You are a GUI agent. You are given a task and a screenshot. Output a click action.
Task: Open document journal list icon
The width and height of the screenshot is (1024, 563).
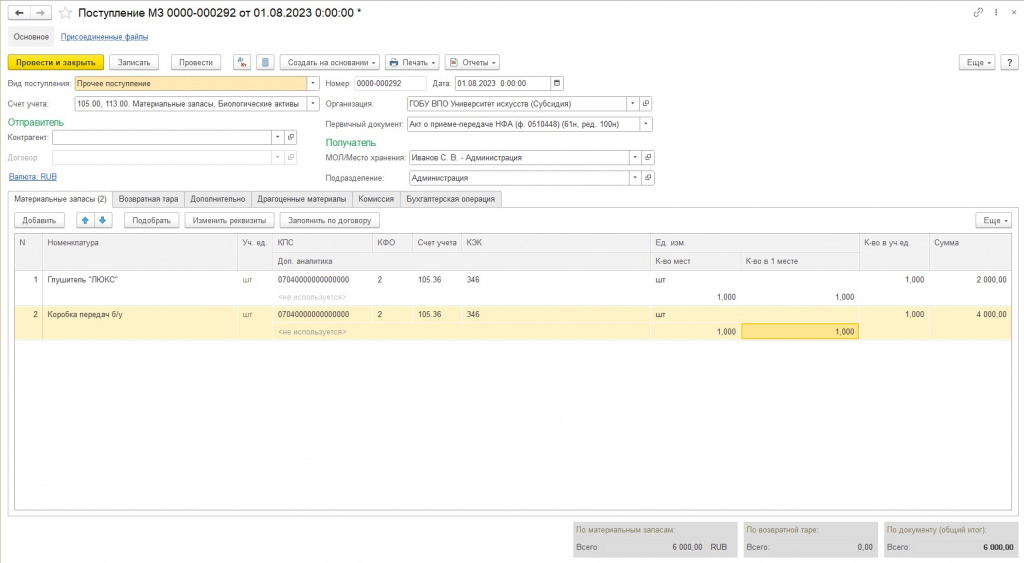(265, 63)
